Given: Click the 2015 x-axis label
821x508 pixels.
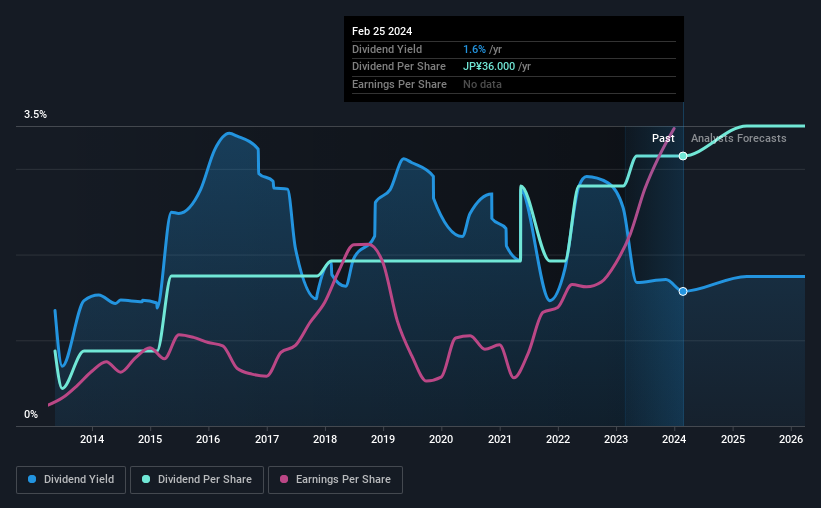Looking at the screenshot, I should [150, 439].
